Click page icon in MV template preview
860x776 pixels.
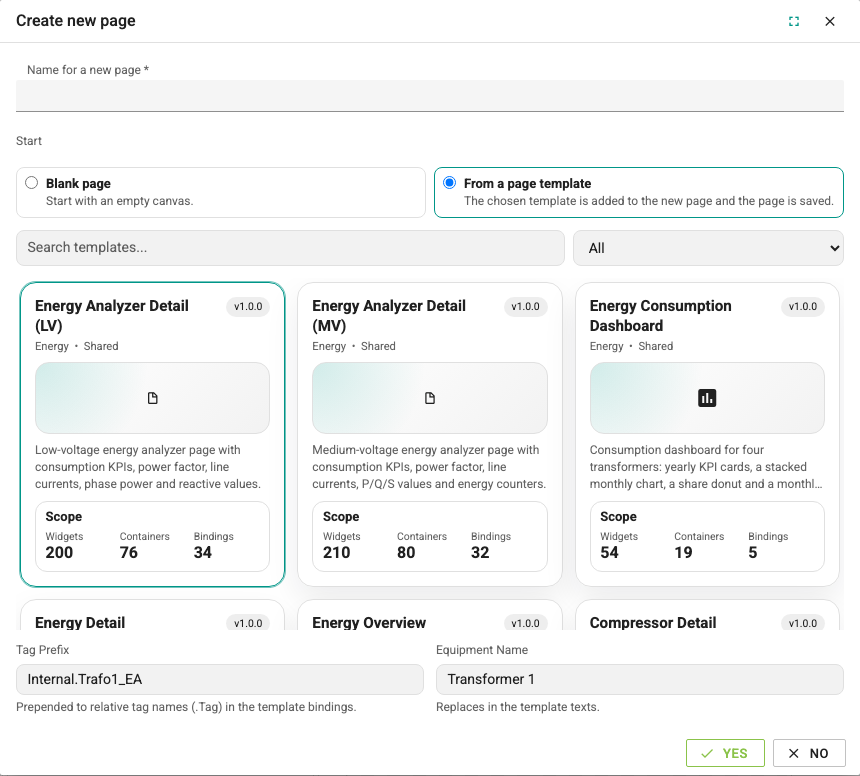pos(430,398)
